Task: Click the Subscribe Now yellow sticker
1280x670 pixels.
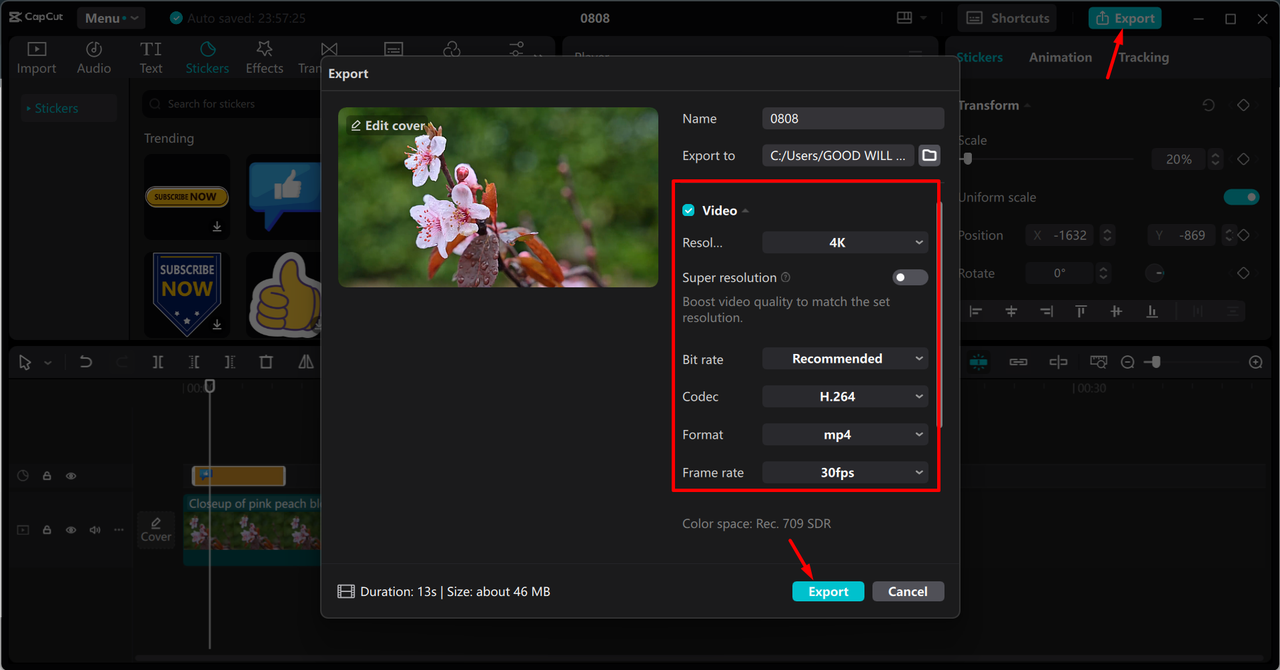Action: click(x=187, y=197)
